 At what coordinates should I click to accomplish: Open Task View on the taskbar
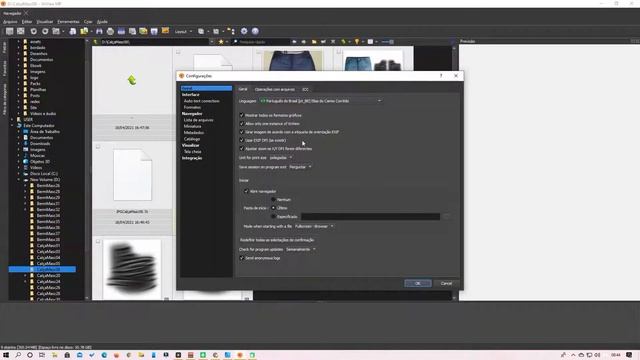[42, 355]
